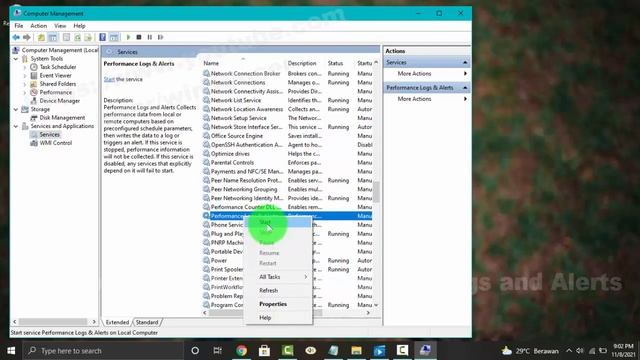The width and height of the screenshot is (640, 360).
Task: Collapse Services and Applications tree node
Action: (16, 126)
